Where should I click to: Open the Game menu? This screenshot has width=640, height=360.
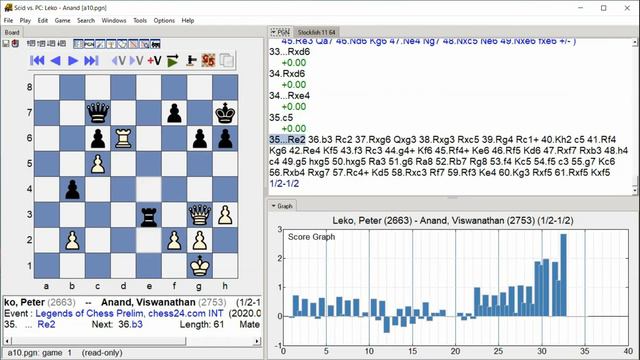[x=62, y=20]
